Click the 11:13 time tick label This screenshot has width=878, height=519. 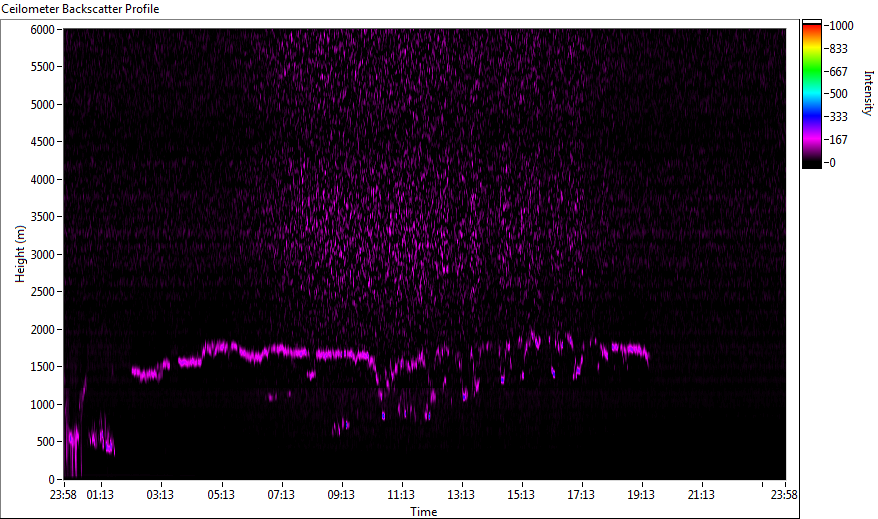point(401,495)
